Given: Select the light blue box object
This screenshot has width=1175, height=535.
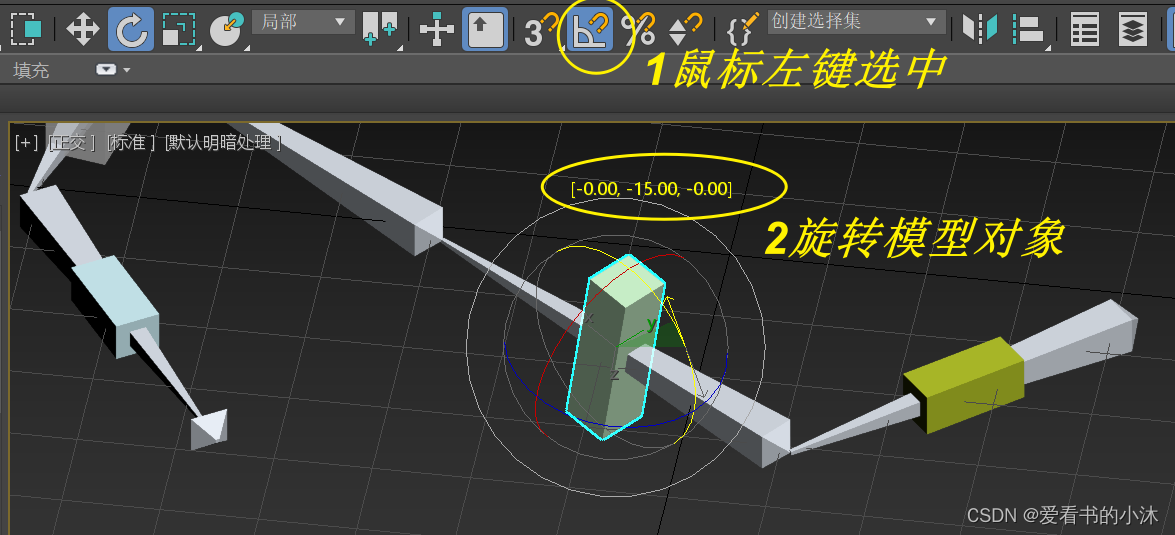Looking at the screenshot, I should [x=115, y=306].
